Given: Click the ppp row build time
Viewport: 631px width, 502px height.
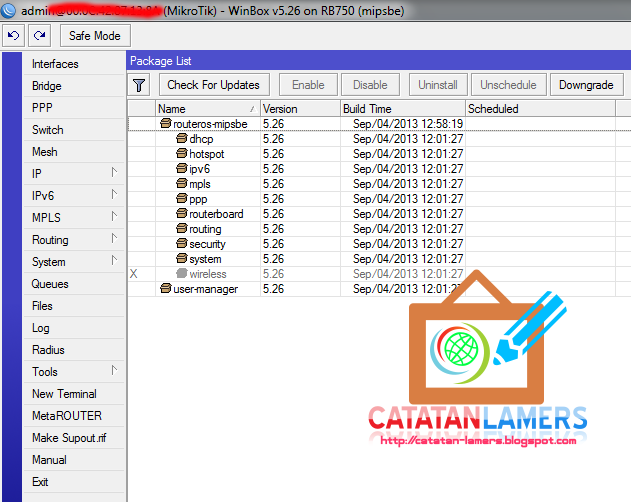Looking at the screenshot, I should [x=408, y=199].
